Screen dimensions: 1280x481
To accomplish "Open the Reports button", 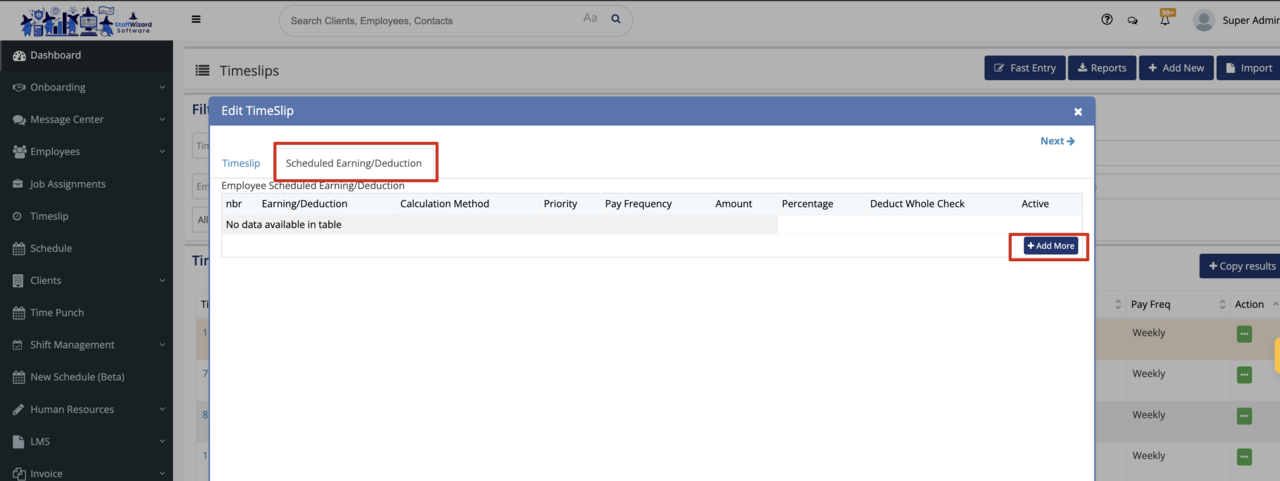I will click(1102, 68).
